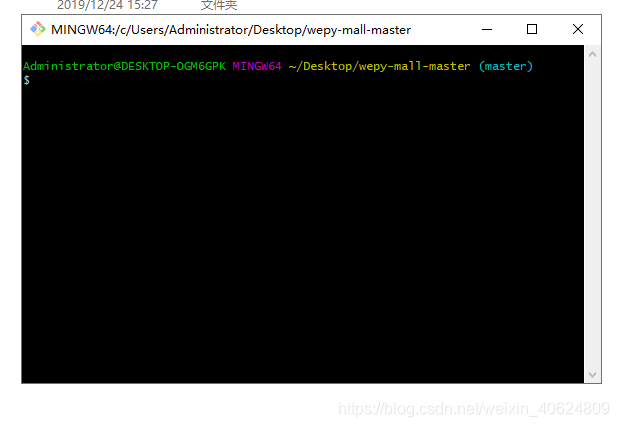
Task: Minimize the MINGW64 terminal window
Action: coord(487,29)
